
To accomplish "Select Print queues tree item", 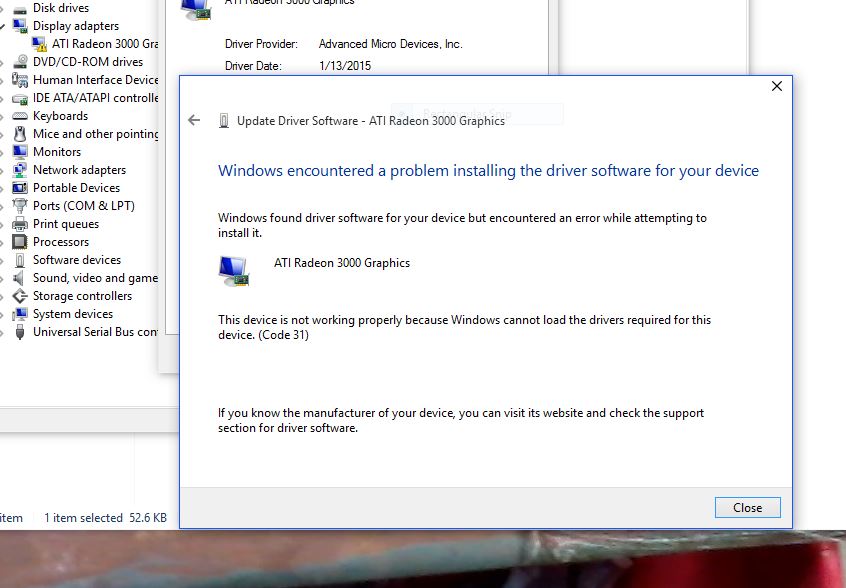I will pyautogui.click(x=66, y=224).
